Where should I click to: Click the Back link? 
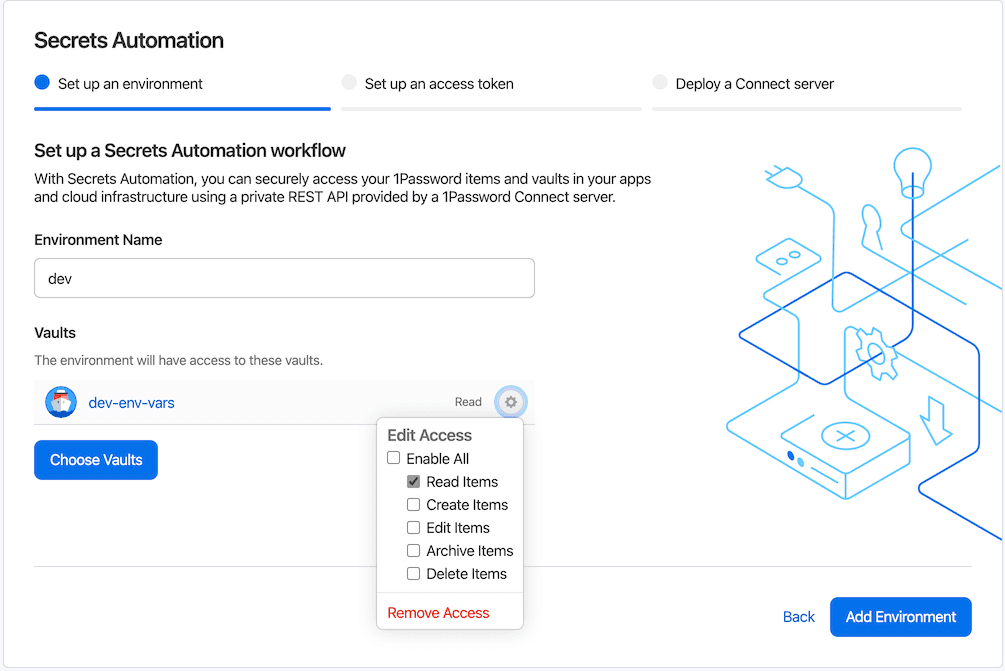pyautogui.click(x=798, y=616)
